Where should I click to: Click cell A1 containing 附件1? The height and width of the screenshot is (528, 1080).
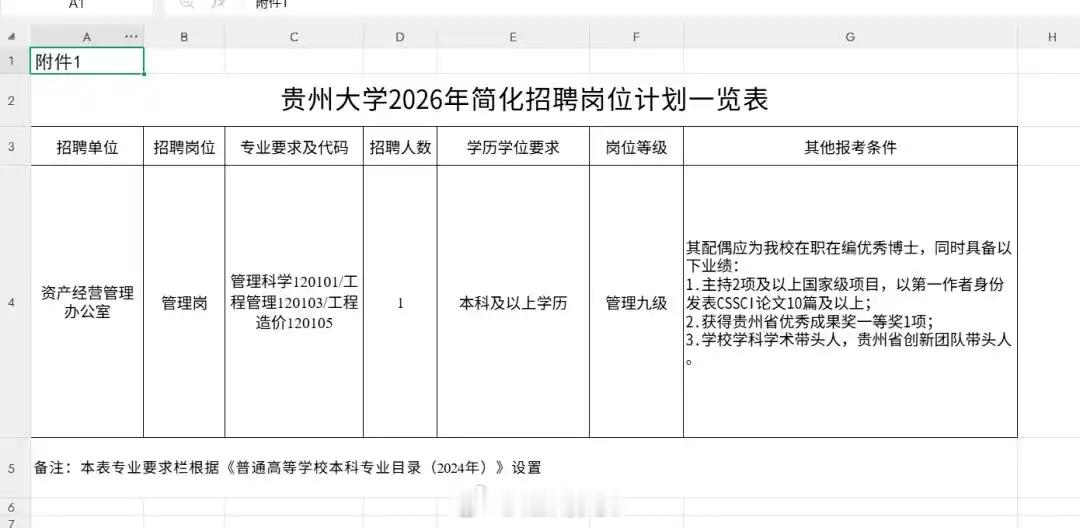tap(87, 61)
